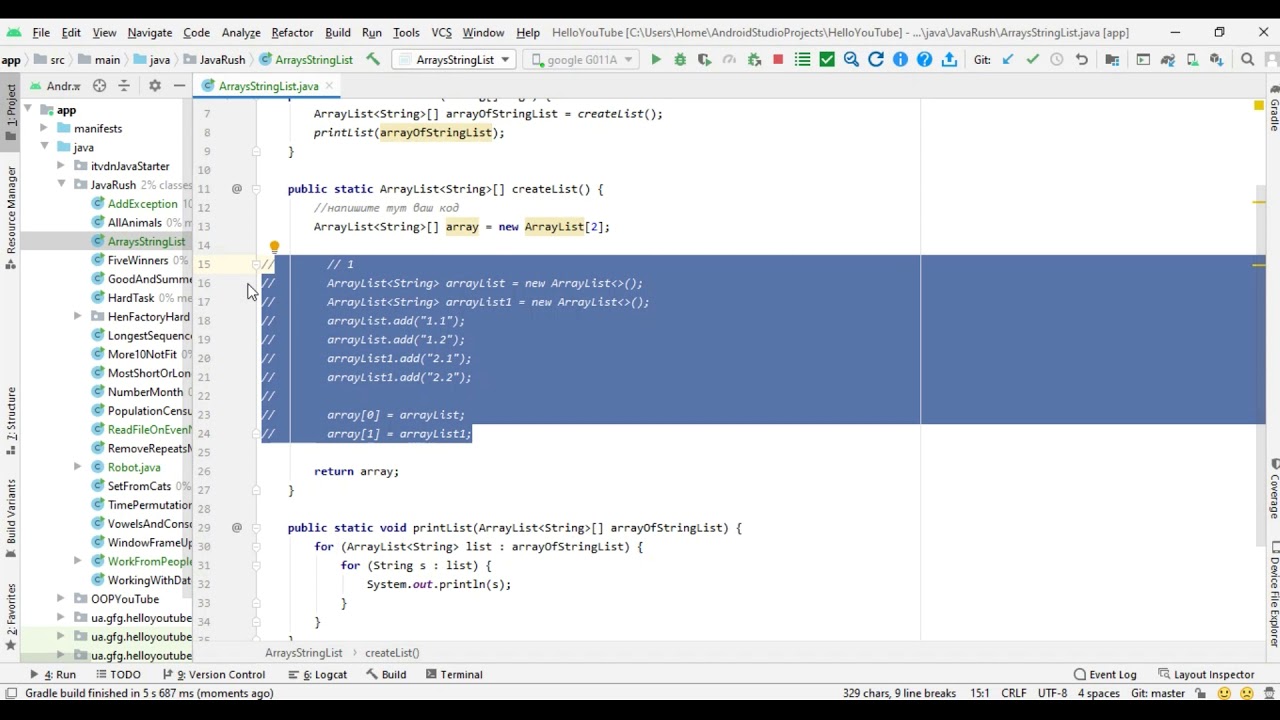Commit changes with Git checkmark icon

(1032, 60)
